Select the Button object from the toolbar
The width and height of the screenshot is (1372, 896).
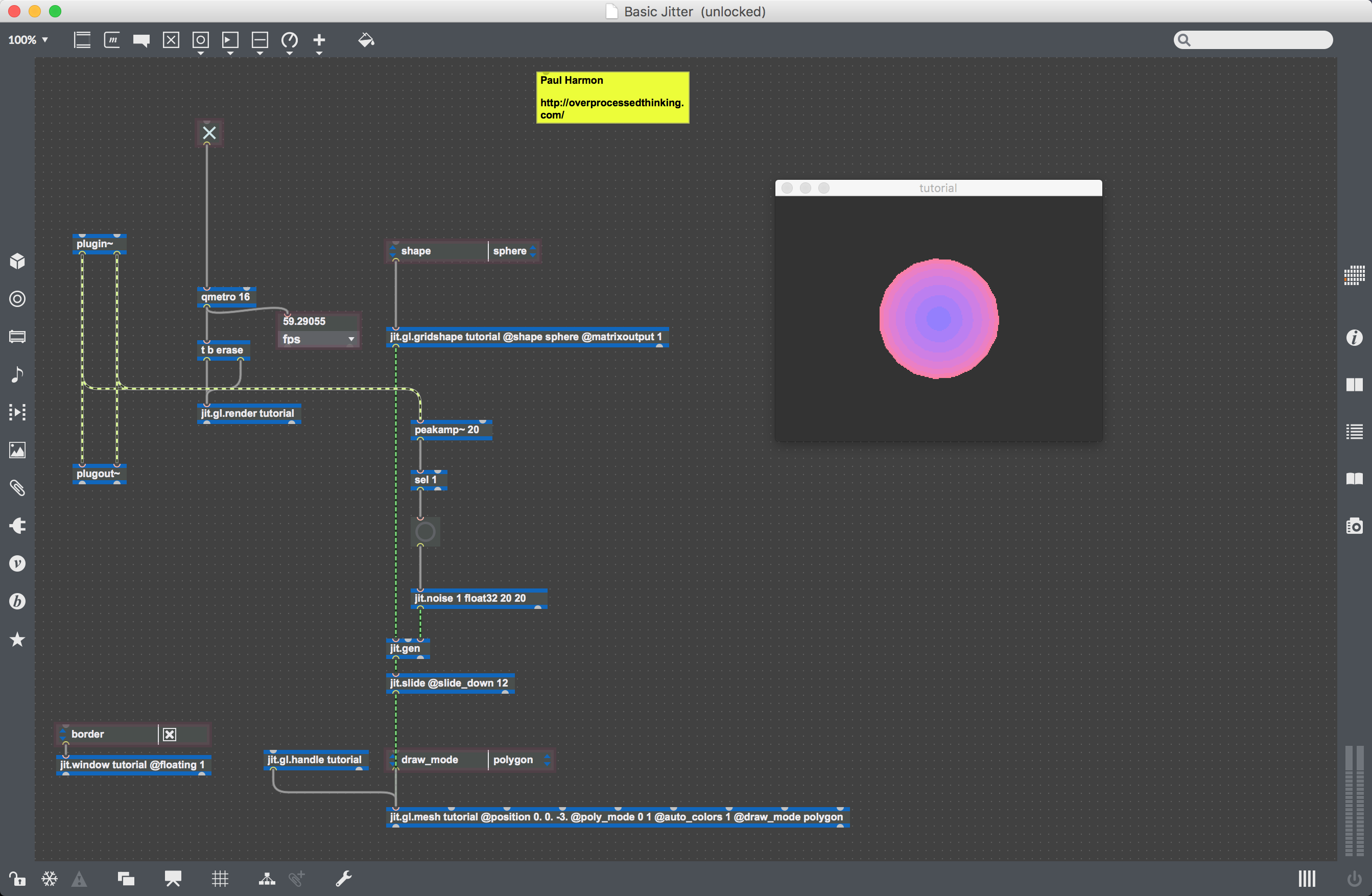click(x=201, y=40)
